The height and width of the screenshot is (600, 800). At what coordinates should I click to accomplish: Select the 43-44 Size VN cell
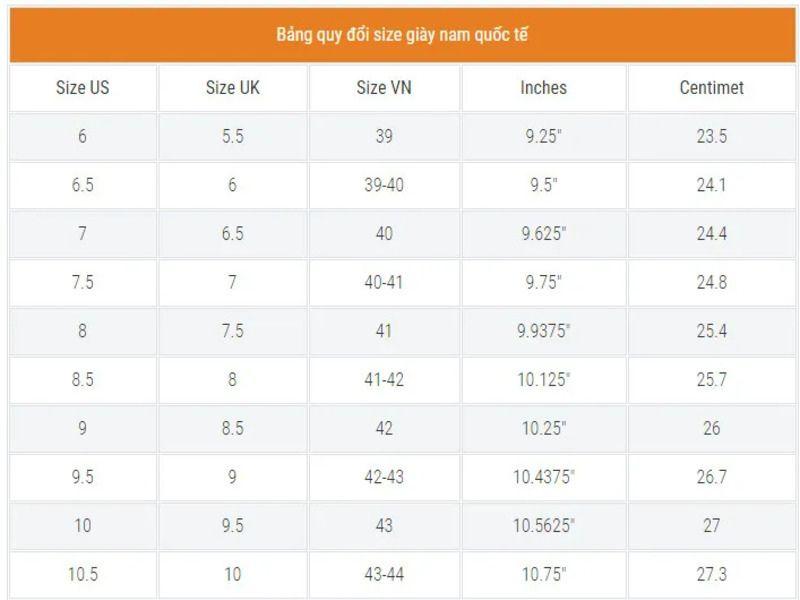(384, 574)
